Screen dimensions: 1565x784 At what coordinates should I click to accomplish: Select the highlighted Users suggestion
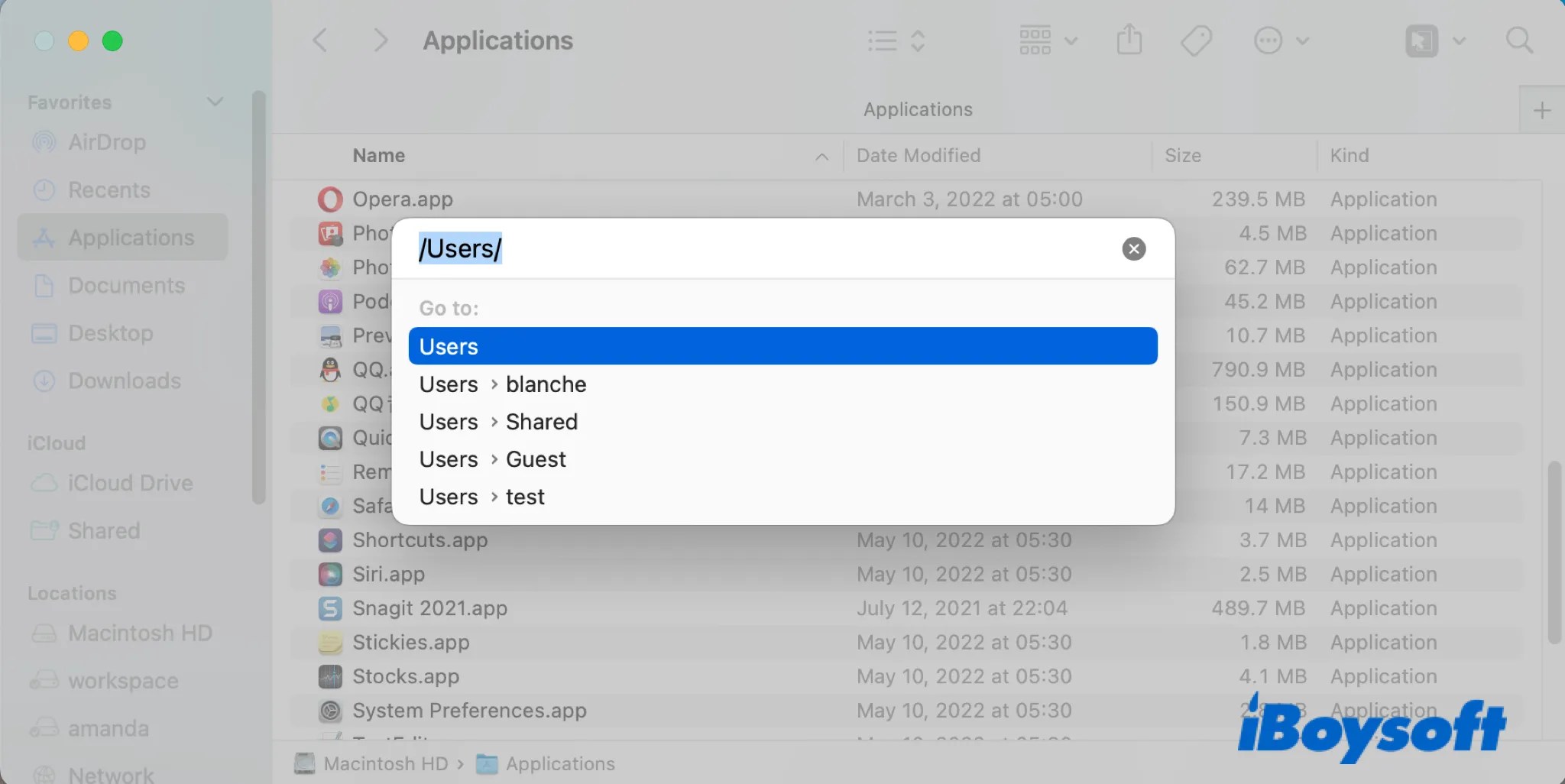coord(782,346)
